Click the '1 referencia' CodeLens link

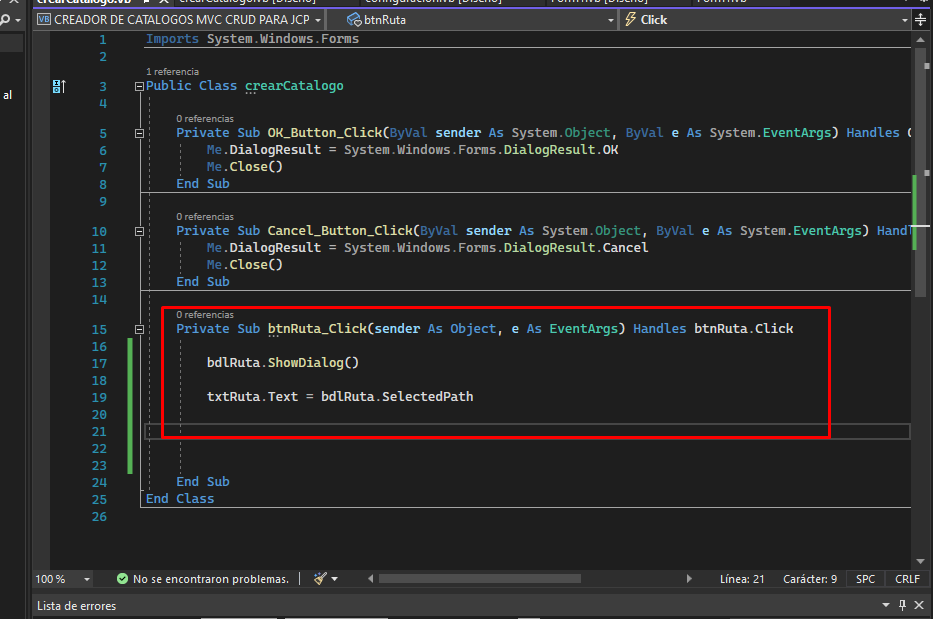click(172, 72)
